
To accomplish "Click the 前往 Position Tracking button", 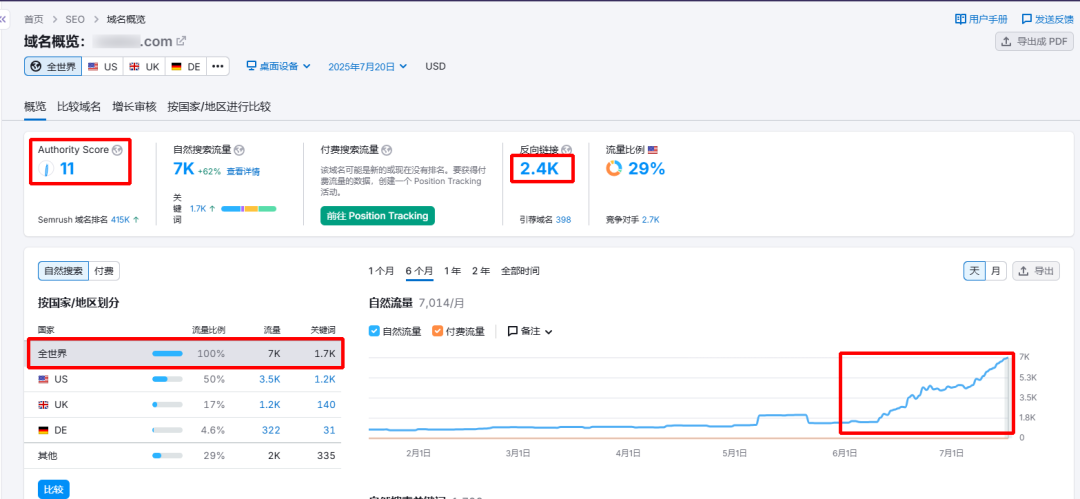I will 377,216.
